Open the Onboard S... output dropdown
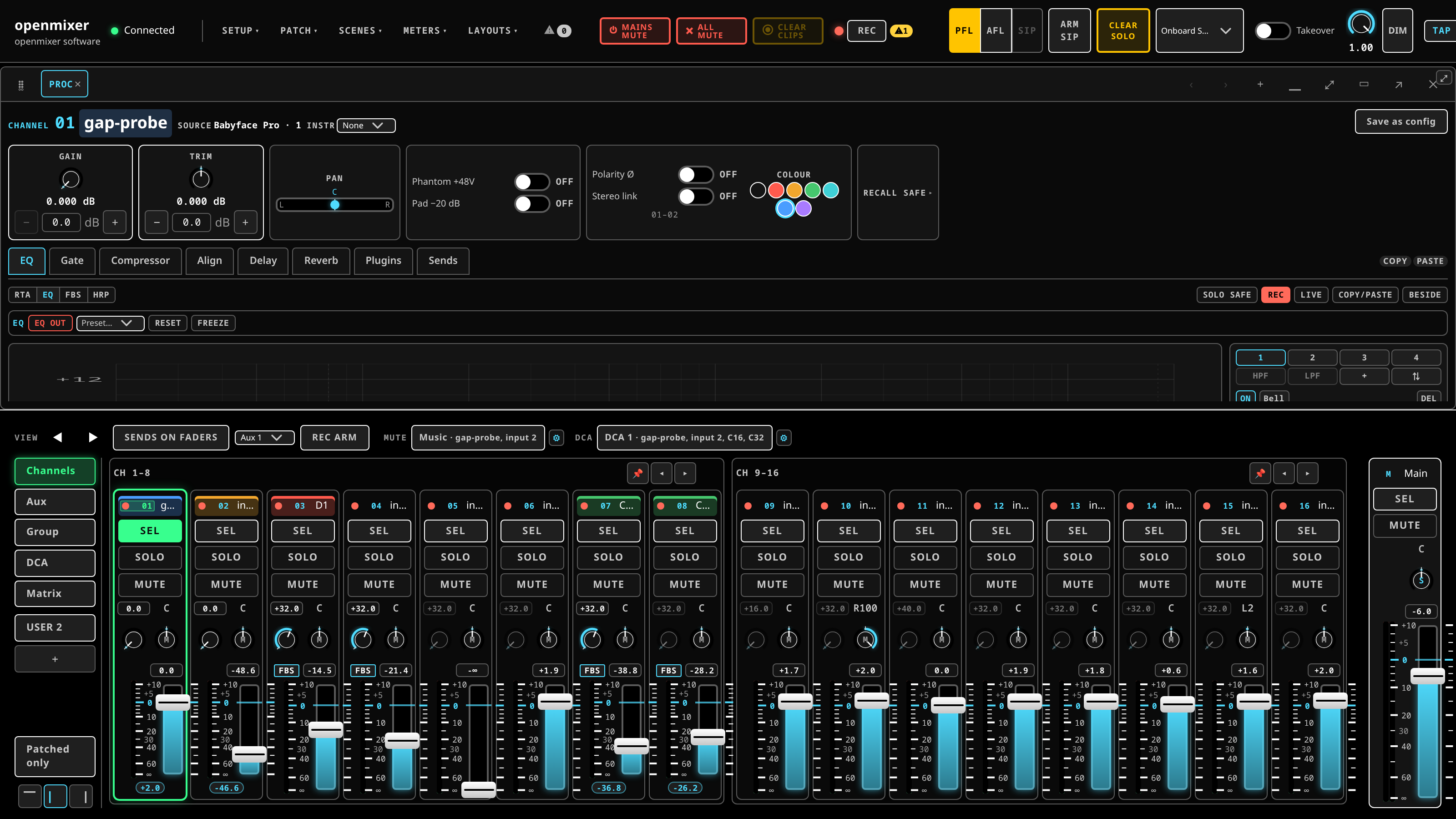Screen dimensions: 1456x819 coord(1199,30)
